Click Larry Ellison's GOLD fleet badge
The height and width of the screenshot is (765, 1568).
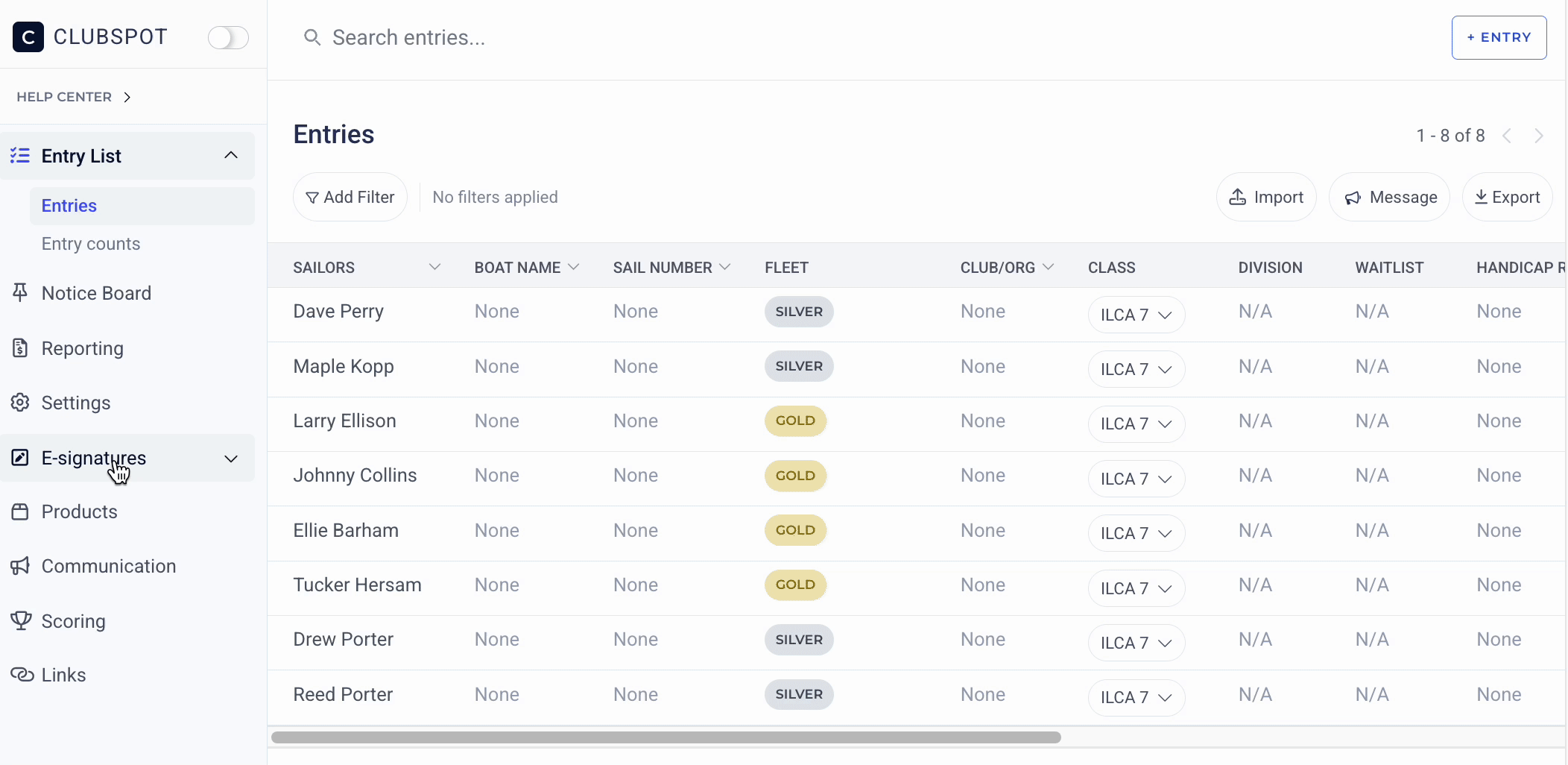tap(795, 421)
